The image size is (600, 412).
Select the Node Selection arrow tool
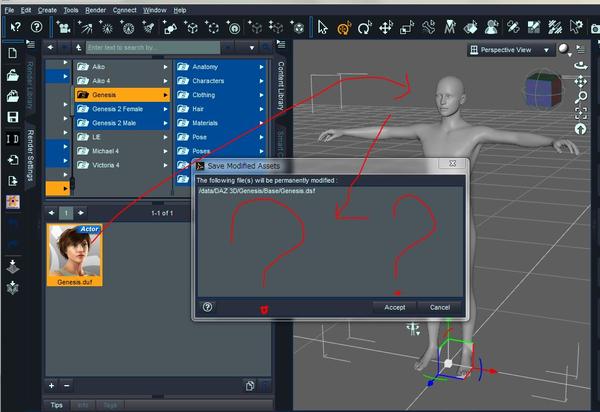pos(323,27)
